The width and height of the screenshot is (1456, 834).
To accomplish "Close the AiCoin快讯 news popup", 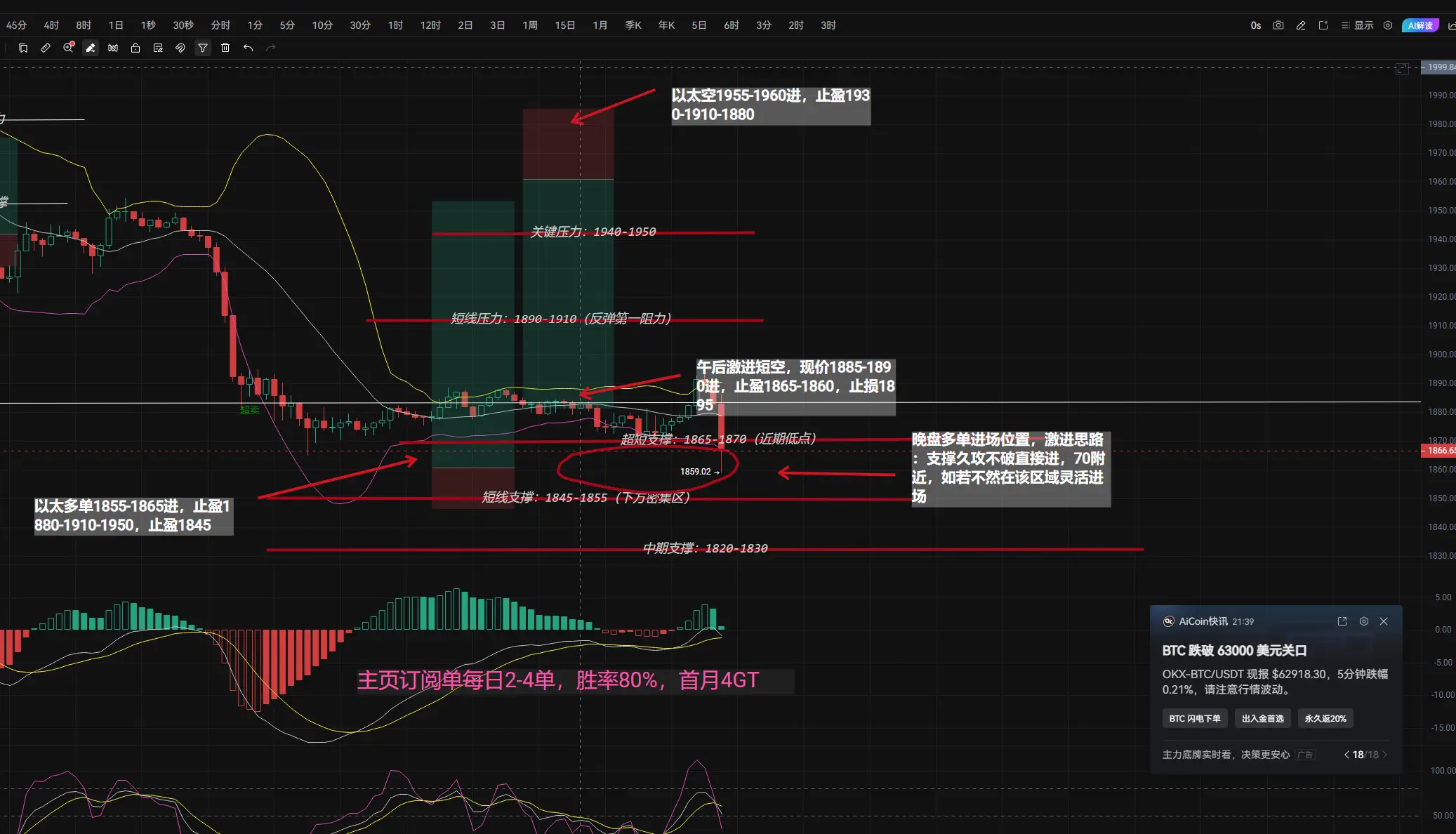I will point(1384,621).
